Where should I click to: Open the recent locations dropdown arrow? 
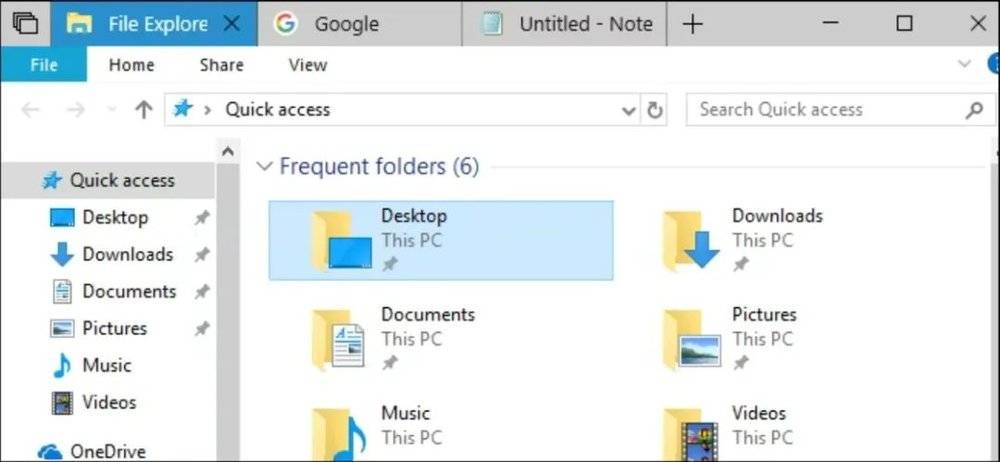point(112,110)
